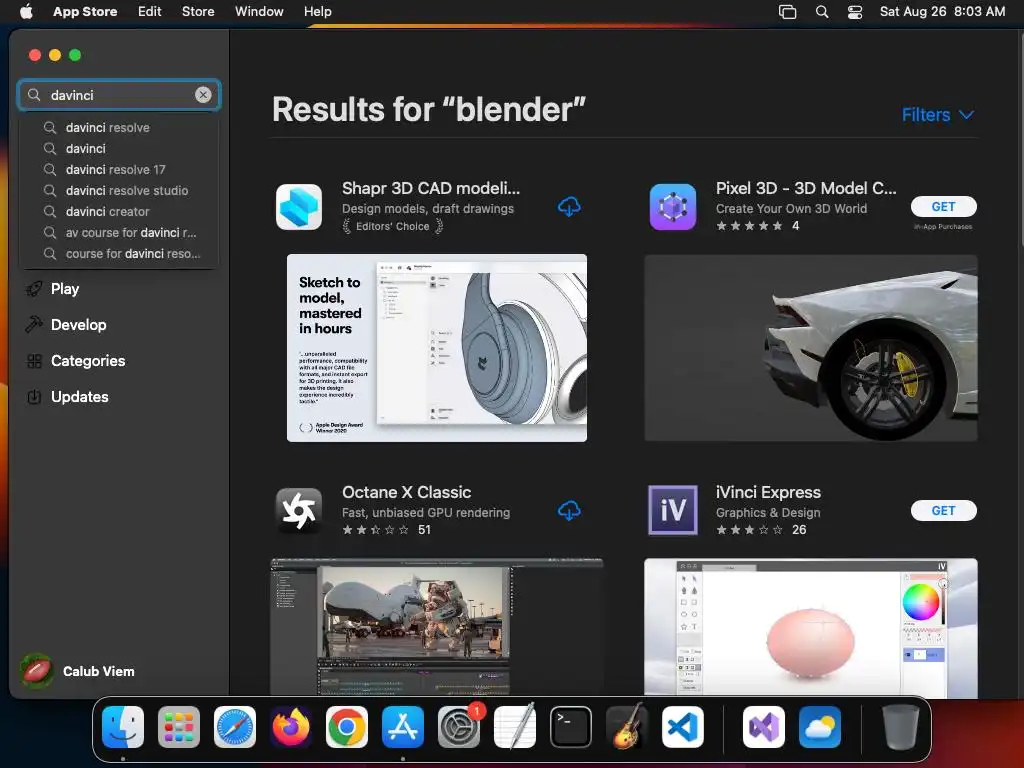Expand the Filters dropdown
The image size is (1024, 768).
pyautogui.click(x=938, y=115)
